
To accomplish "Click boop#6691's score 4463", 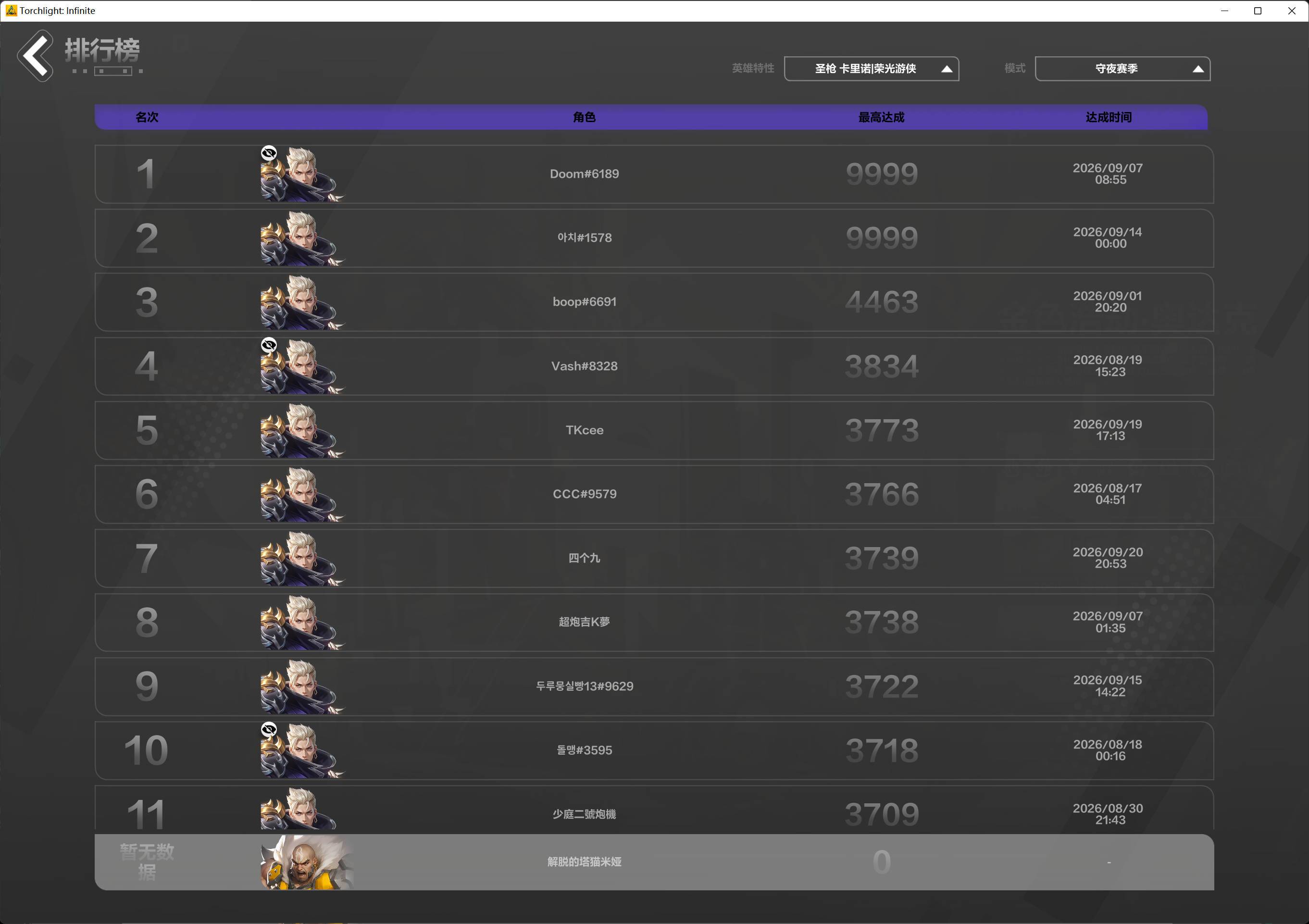I will (x=882, y=302).
